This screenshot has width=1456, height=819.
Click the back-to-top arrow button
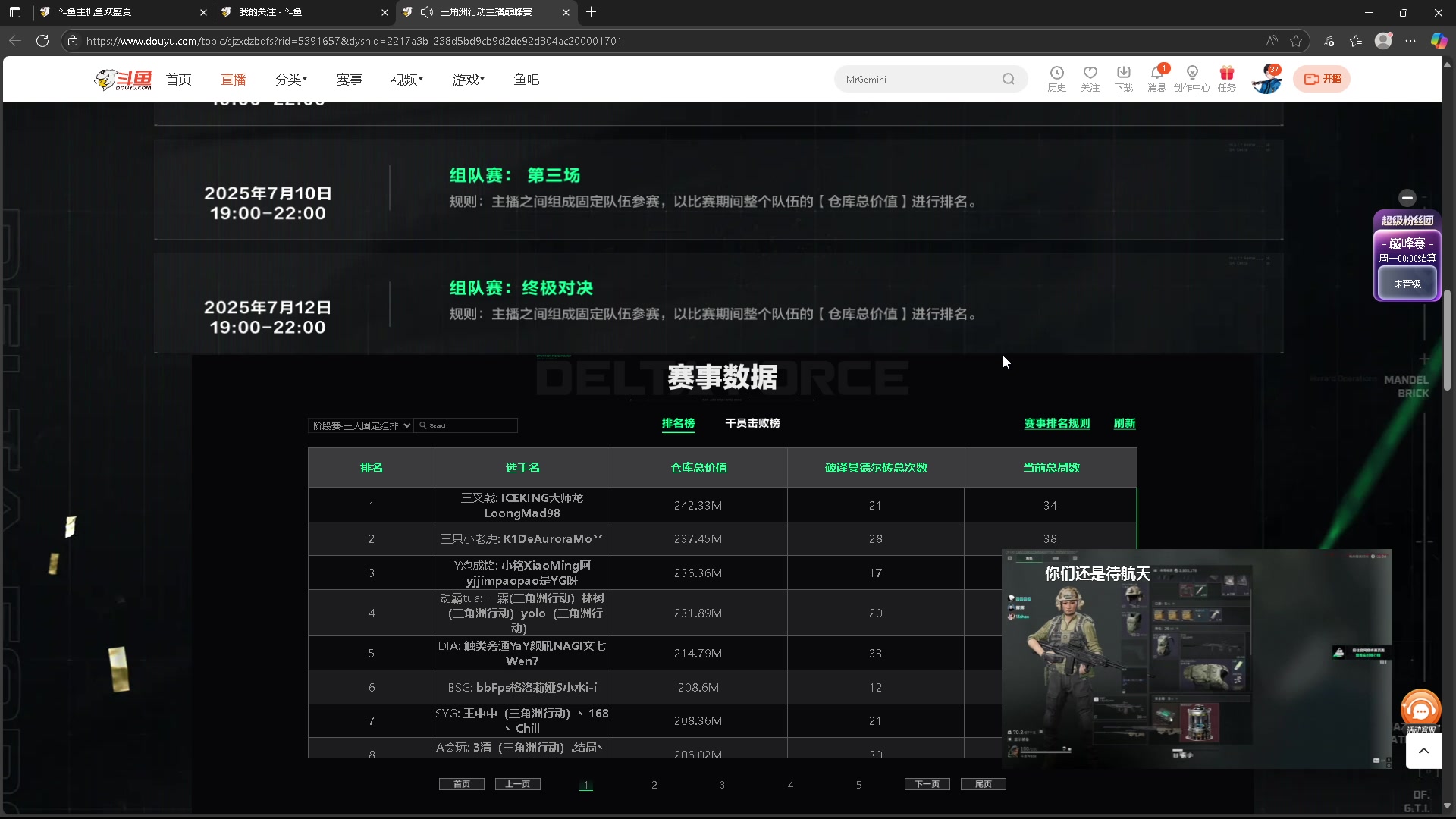click(1423, 751)
